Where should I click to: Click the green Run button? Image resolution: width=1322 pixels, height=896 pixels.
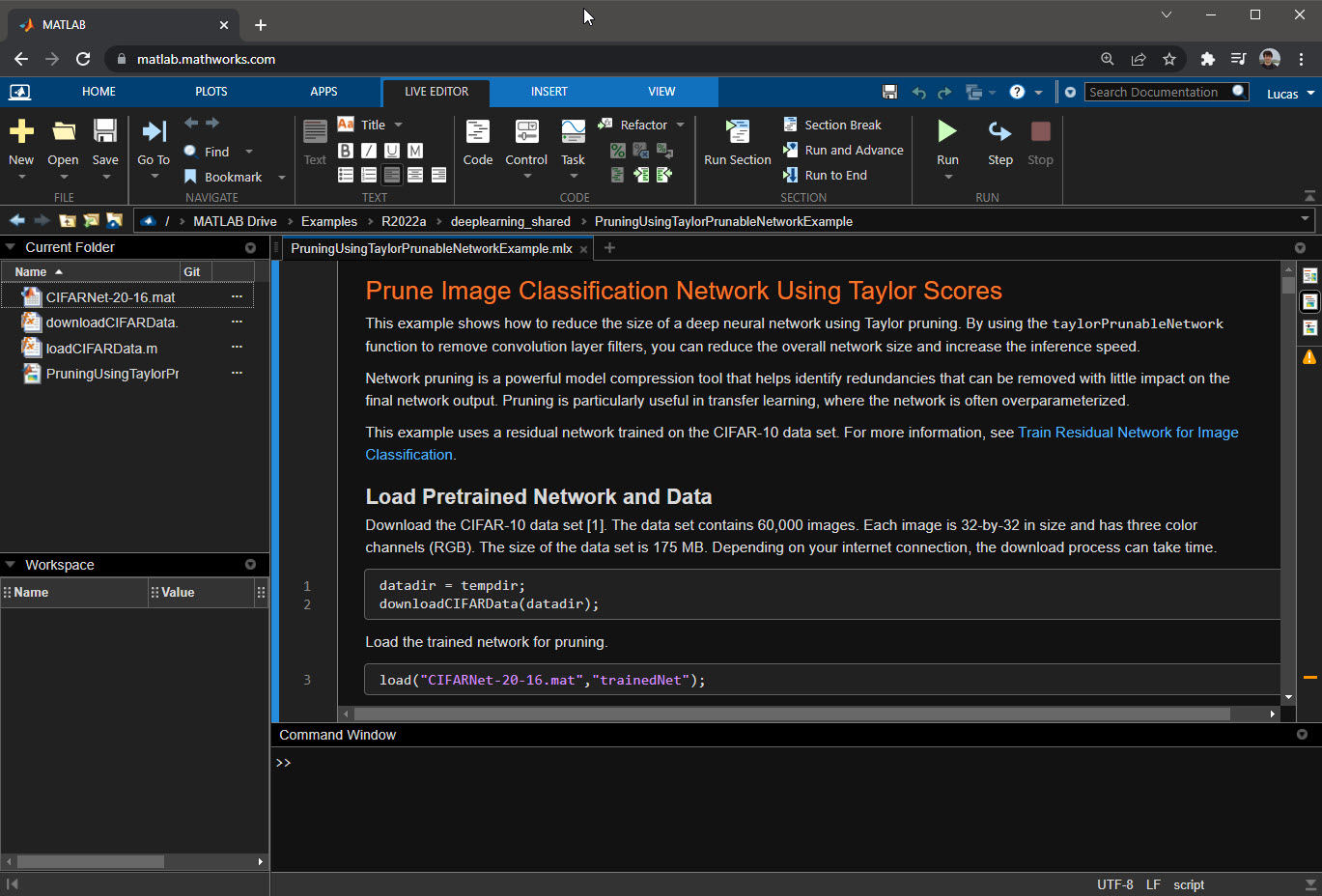947,131
